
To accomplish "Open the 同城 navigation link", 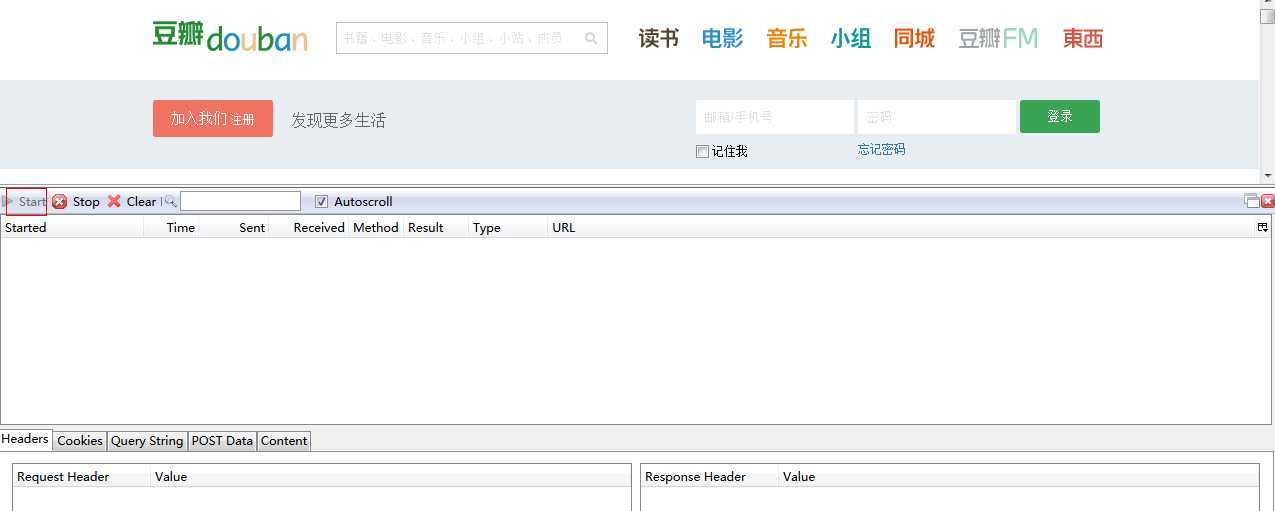I will [x=914, y=38].
